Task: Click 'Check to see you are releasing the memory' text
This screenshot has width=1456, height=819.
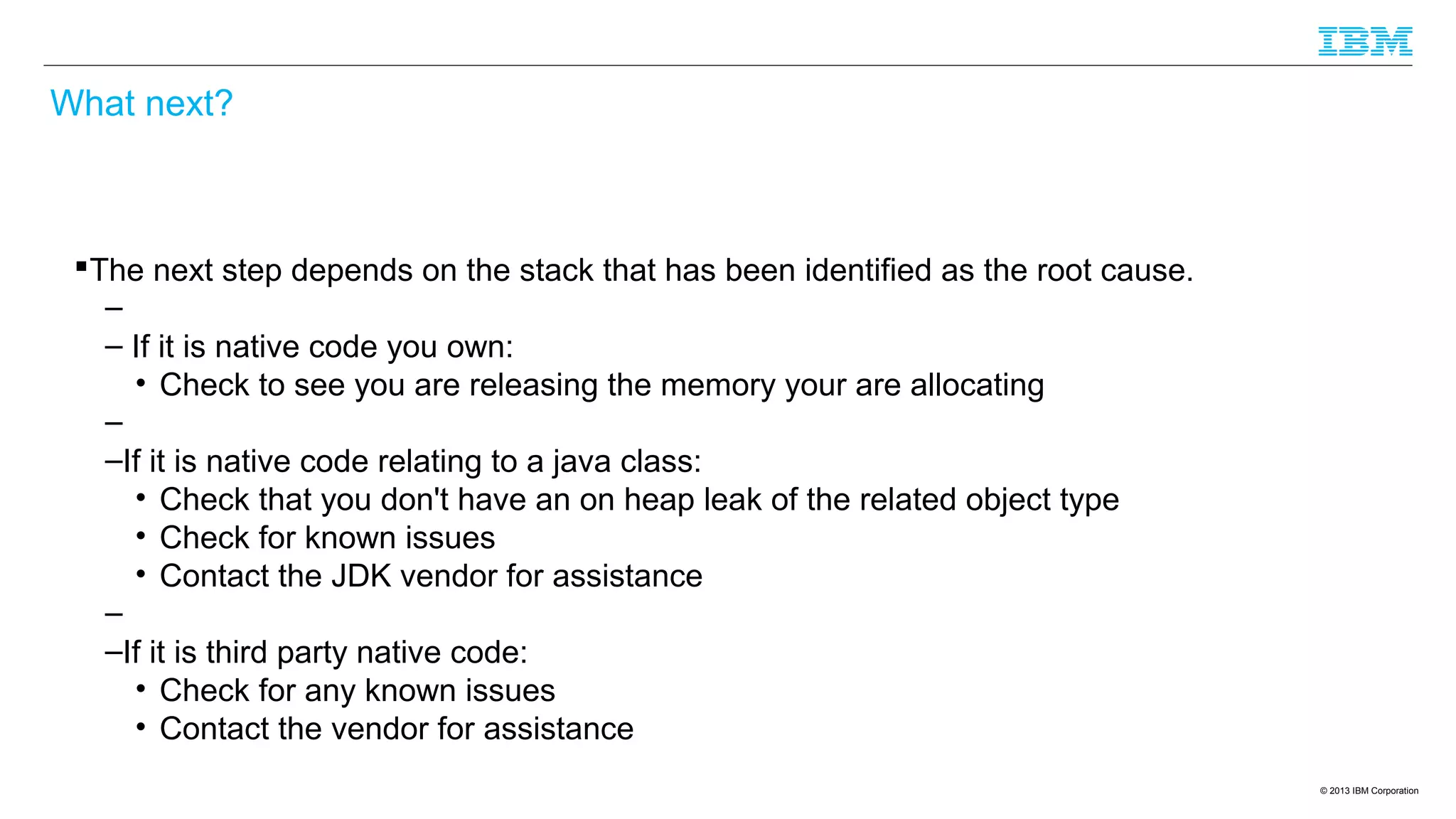Action: pyautogui.click(x=601, y=385)
